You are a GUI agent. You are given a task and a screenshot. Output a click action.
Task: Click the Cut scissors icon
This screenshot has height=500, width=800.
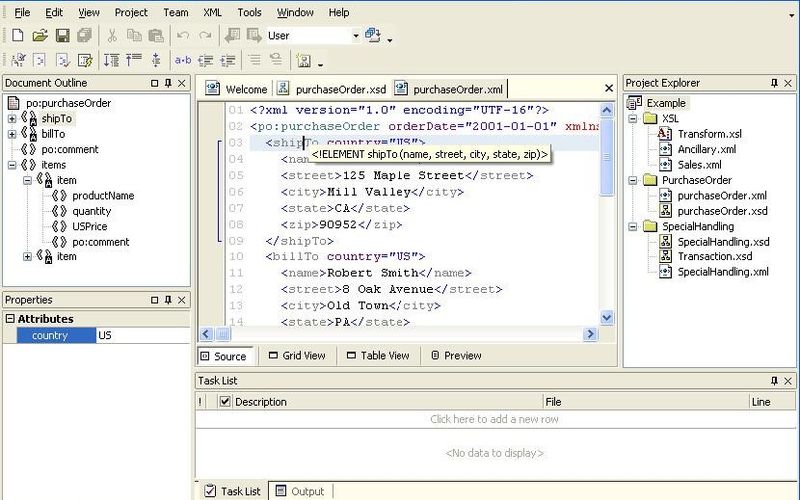pos(112,35)
